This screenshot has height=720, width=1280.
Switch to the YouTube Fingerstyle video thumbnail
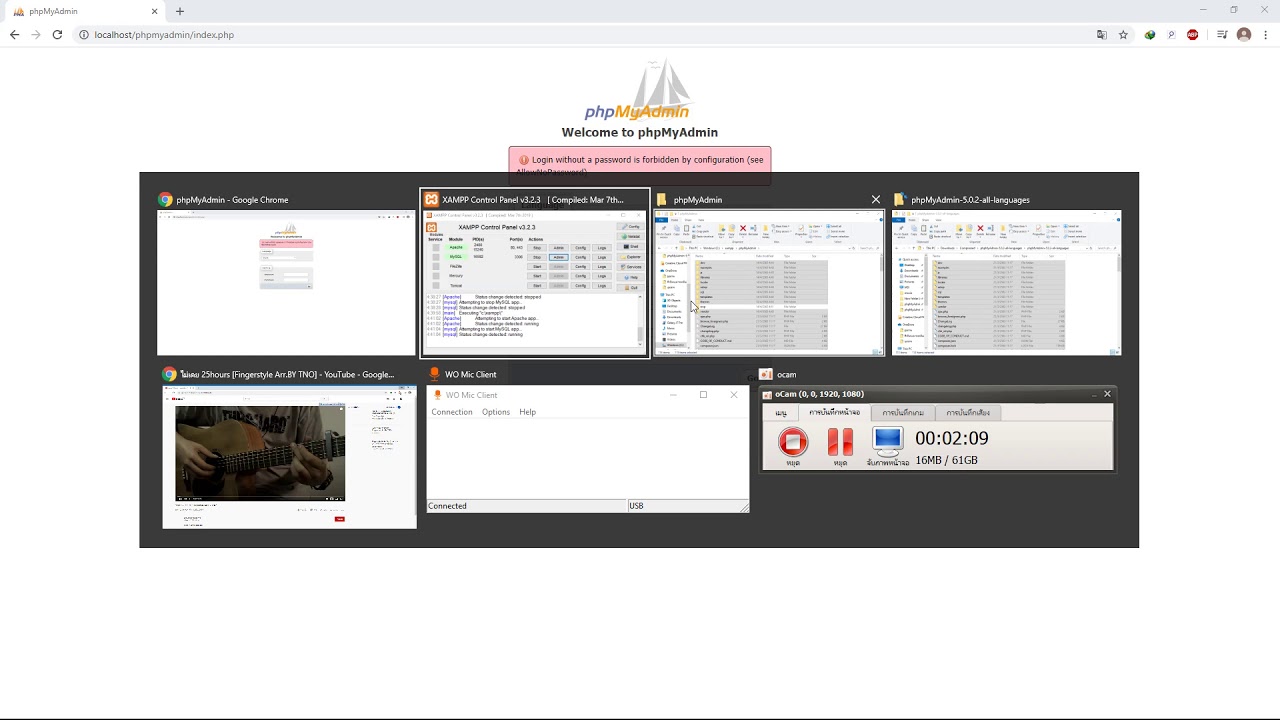click(x=289, y=456)
